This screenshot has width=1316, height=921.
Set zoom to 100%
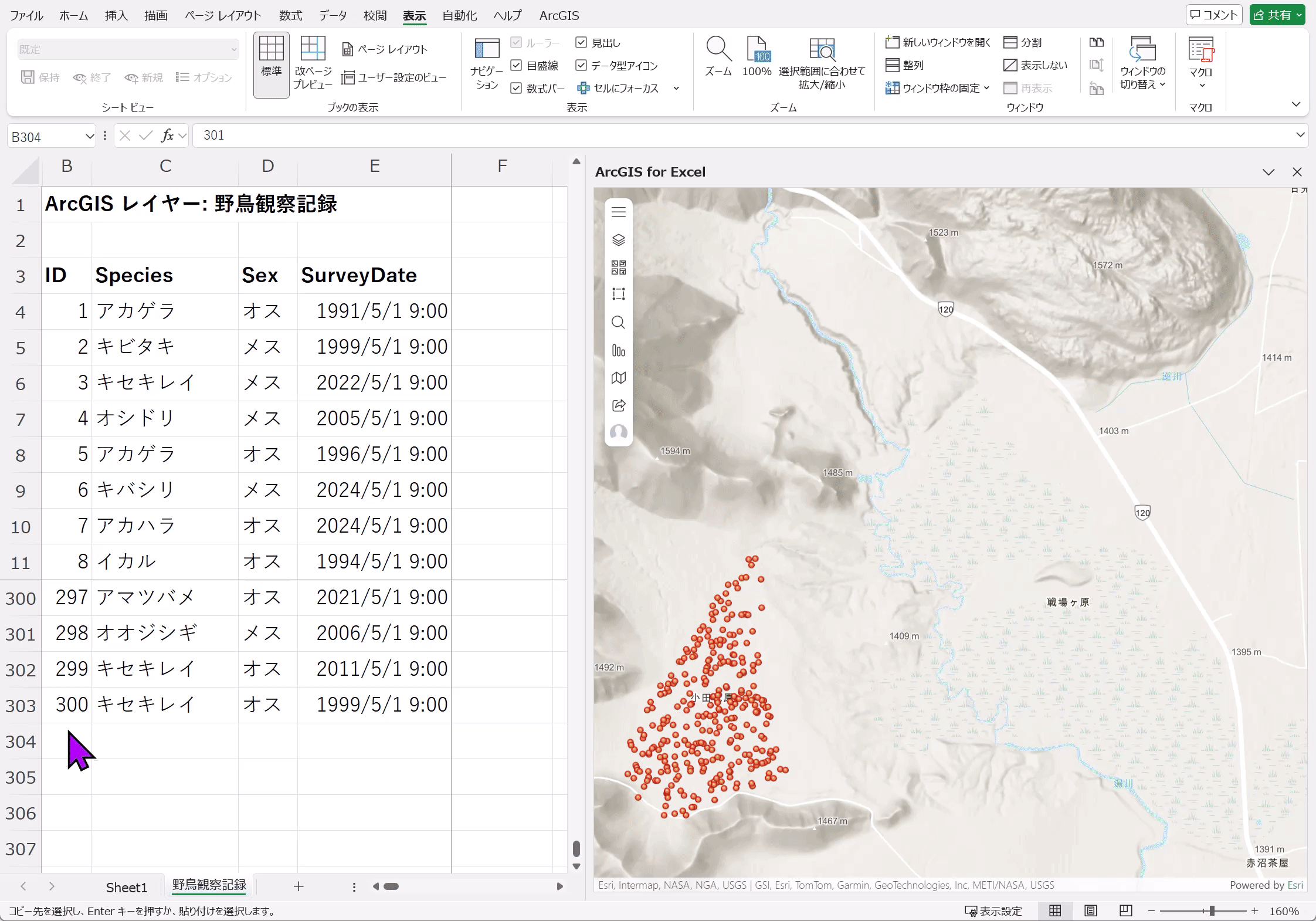coord(757,57)
